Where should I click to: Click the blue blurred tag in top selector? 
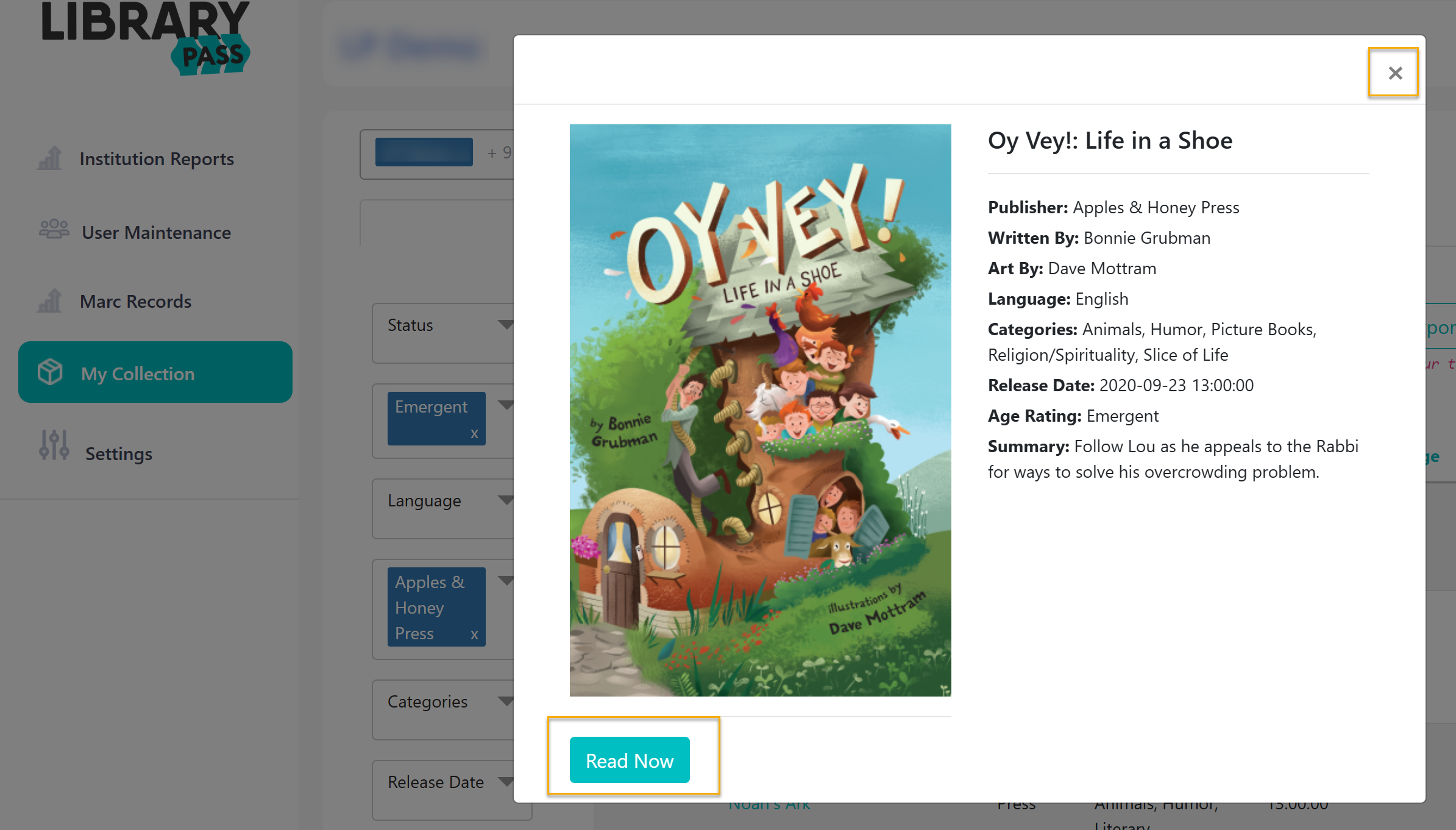(424, 152)
